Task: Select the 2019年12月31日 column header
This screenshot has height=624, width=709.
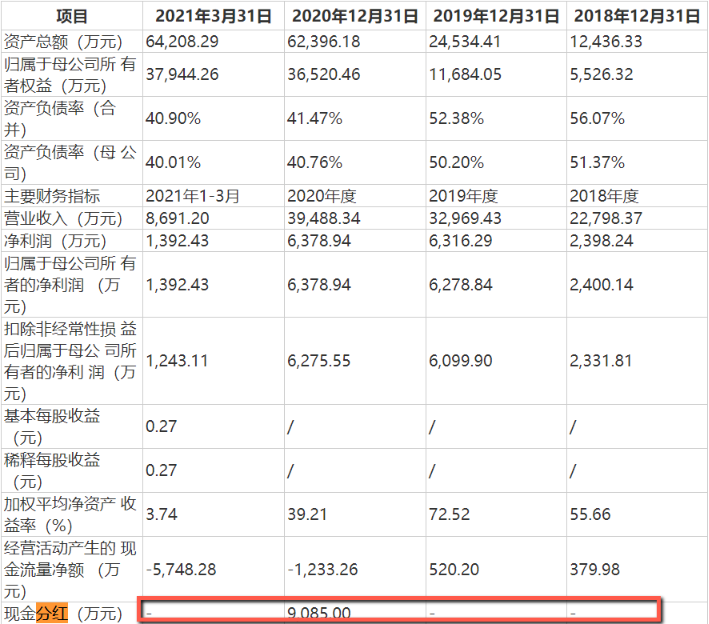Action: click(496, 16)
